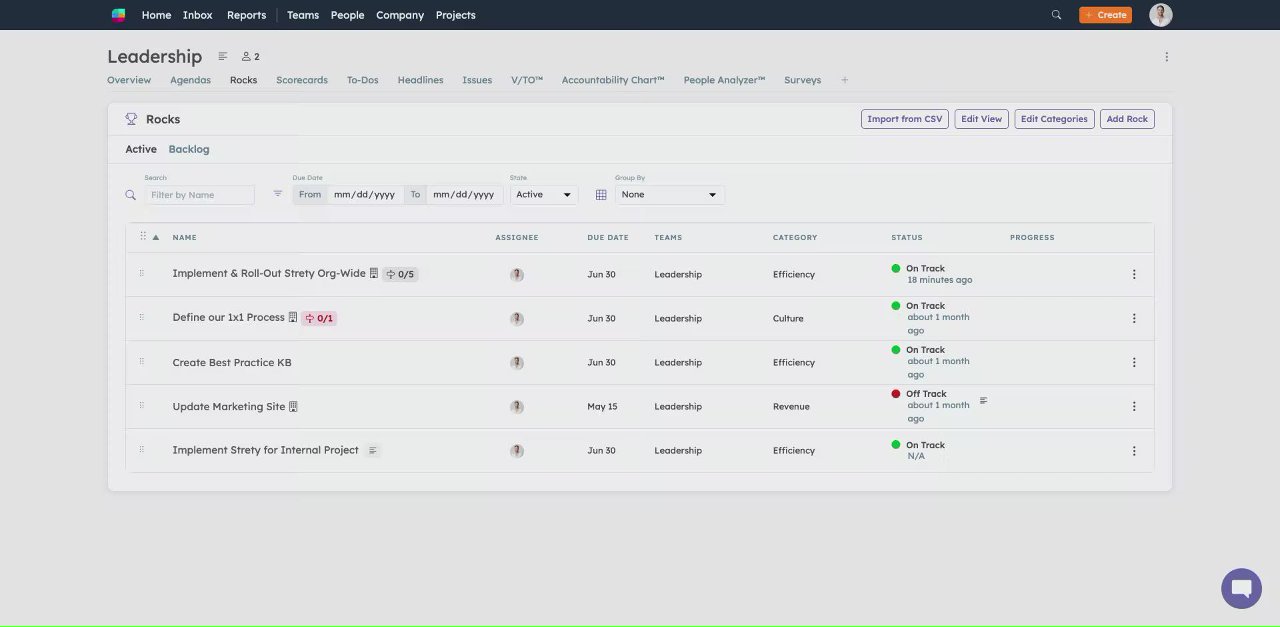1280x627 pixels.
Task: Switch to the Headlines tab
Action: (x=420, y=80)
